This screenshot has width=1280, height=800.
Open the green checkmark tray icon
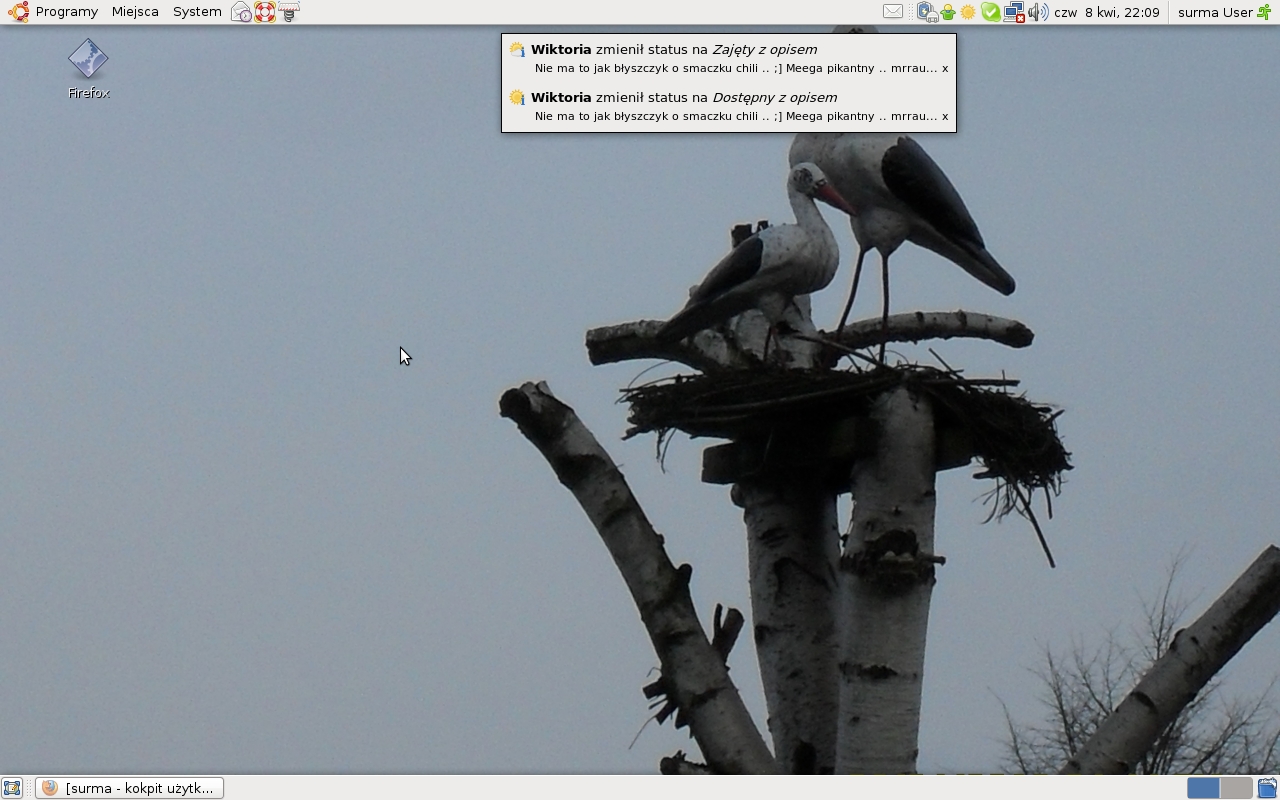(990, 12)
